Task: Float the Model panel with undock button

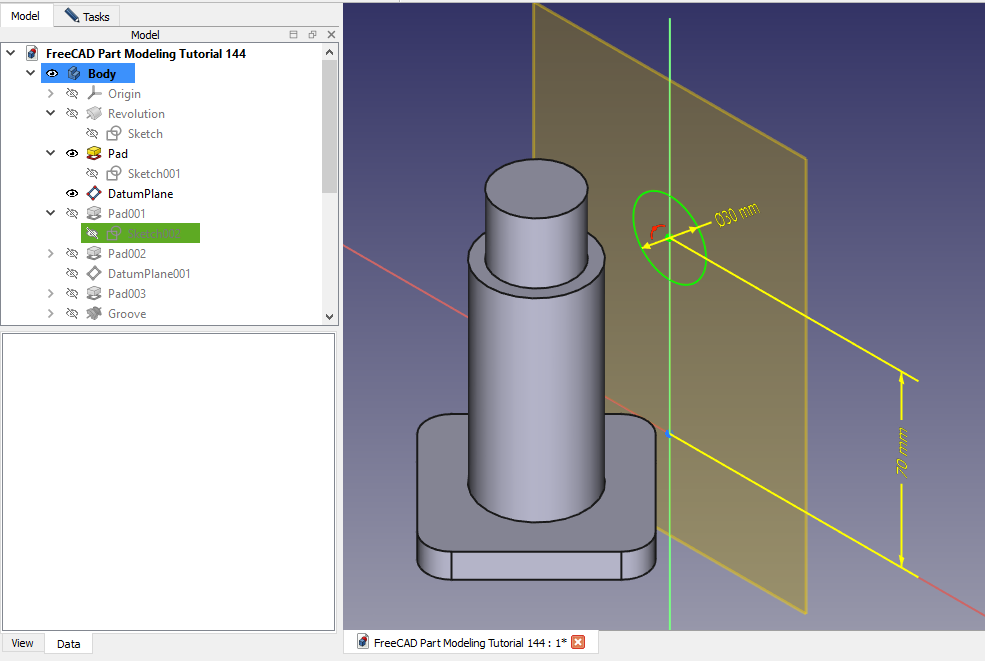Action: tap(312, 35)
